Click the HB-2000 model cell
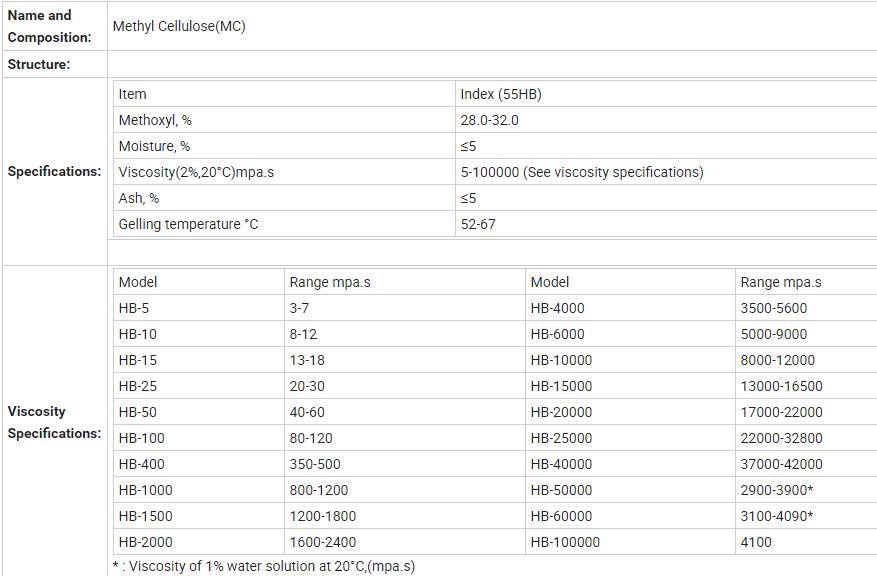This screenshot has width=877, height=576. [145, 542]
